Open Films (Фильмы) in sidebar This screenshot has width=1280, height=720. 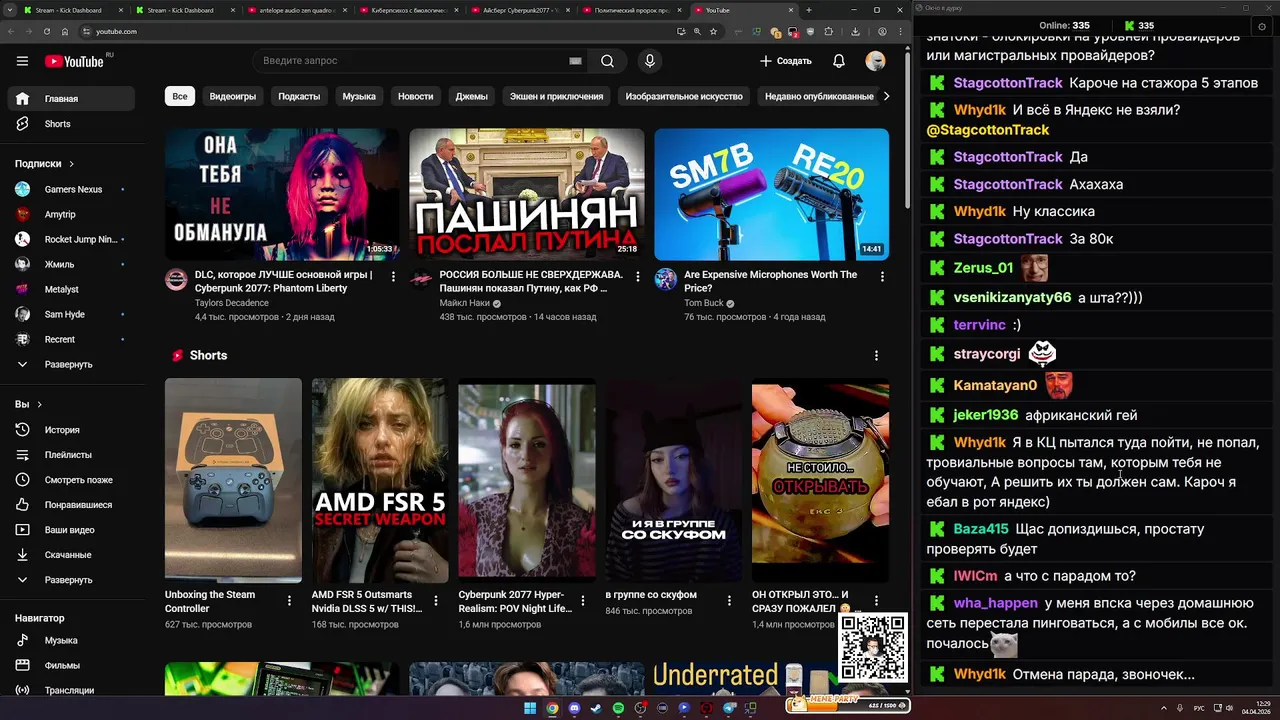point(70,665)
